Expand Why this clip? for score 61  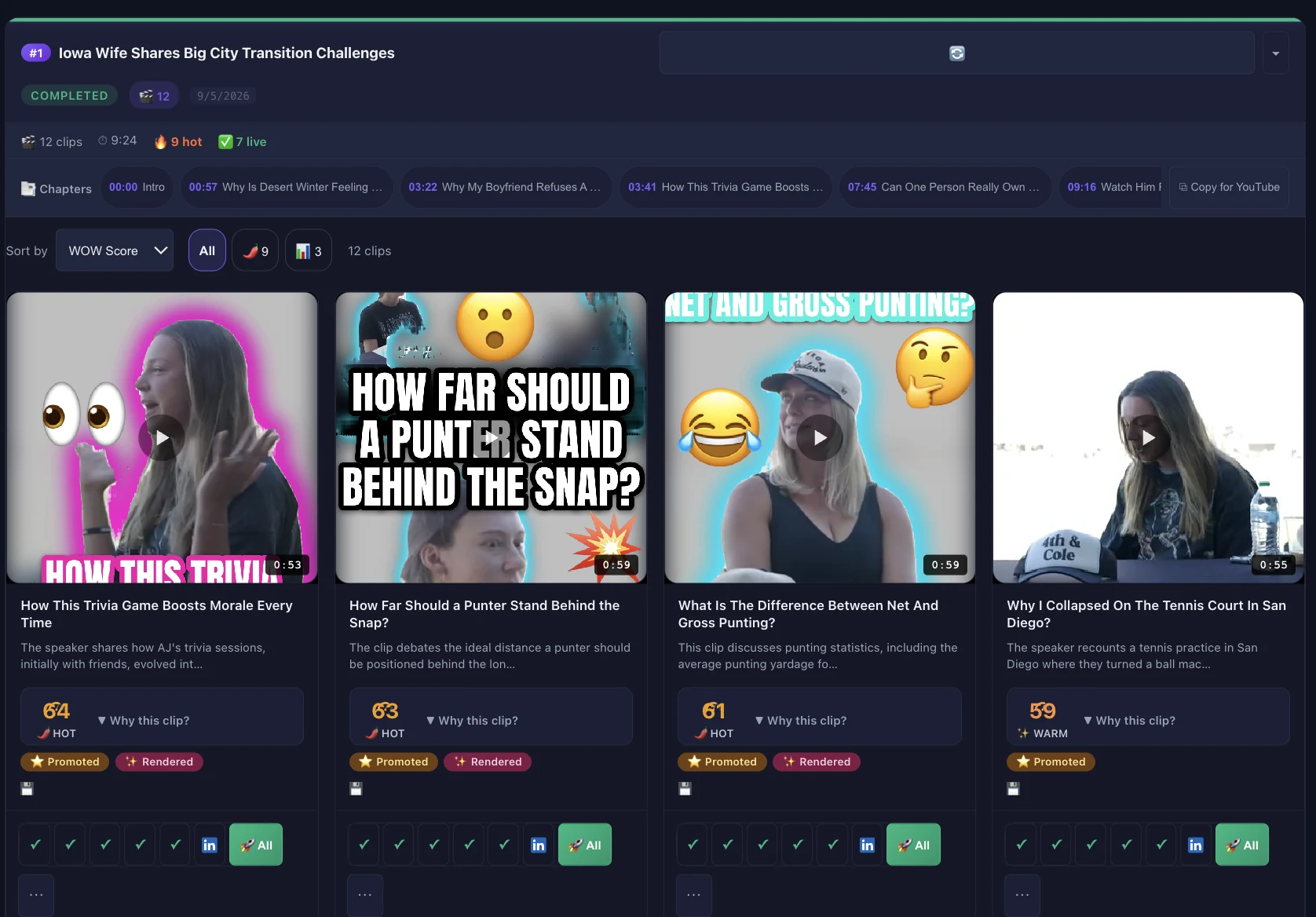click(801, 721)
